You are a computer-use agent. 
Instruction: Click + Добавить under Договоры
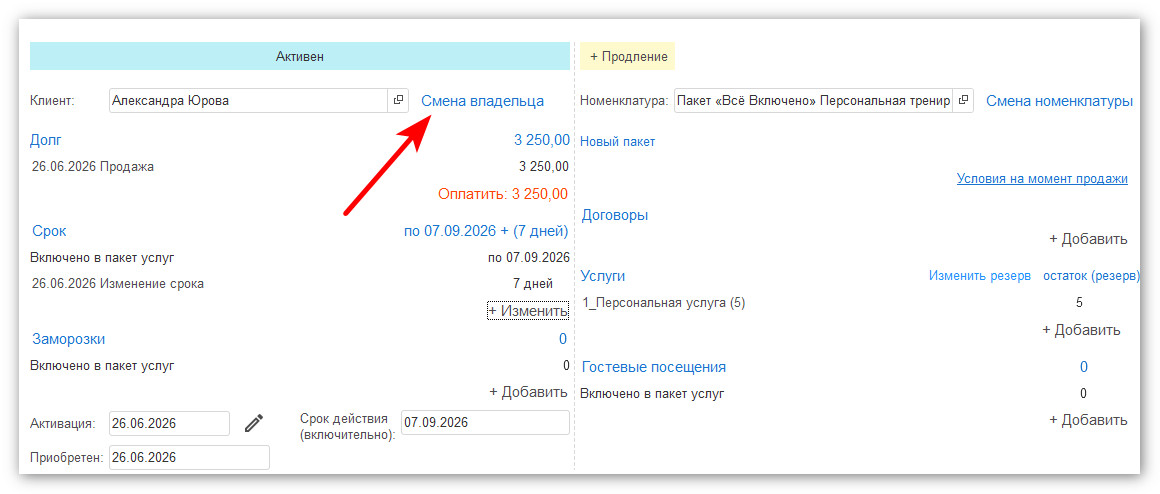1088,239
